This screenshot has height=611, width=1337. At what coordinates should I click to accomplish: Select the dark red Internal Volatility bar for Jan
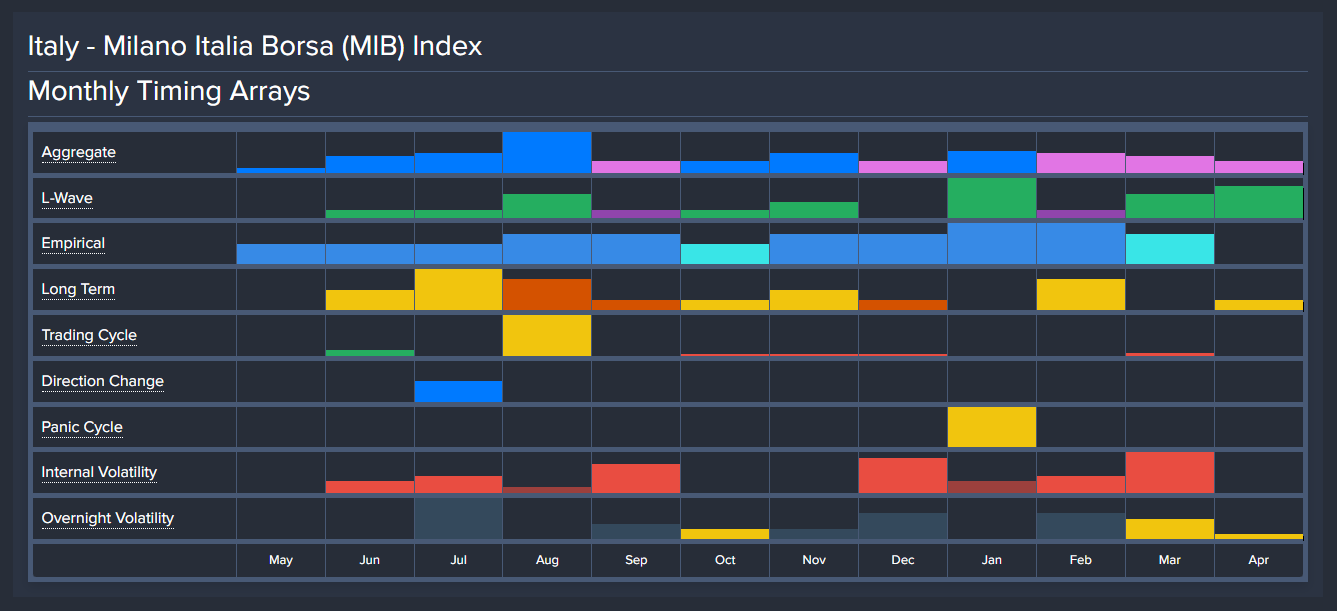pos(992,487)
